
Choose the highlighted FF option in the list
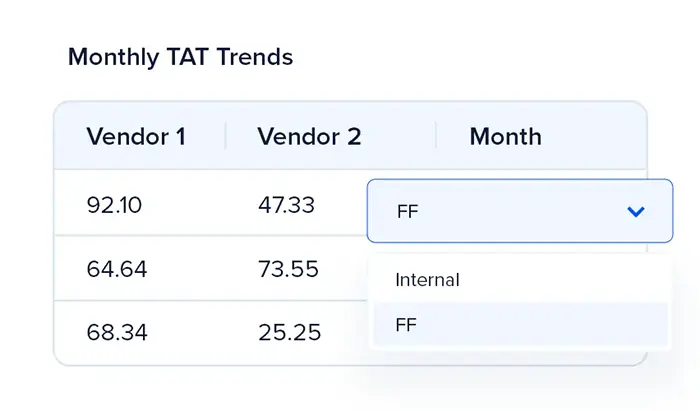point(406,325)
